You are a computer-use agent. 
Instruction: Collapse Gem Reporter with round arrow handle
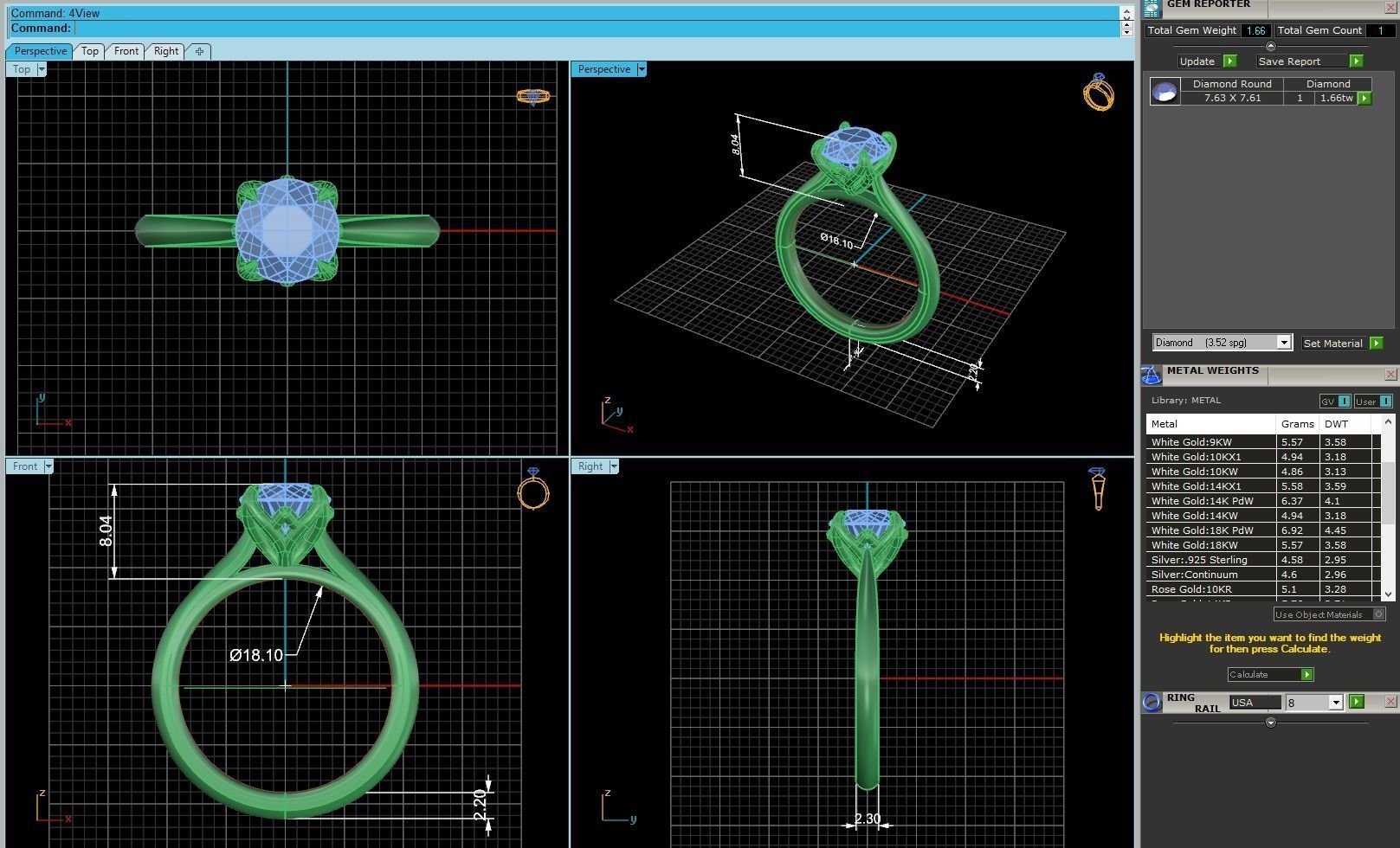[x=1270, y=46]
